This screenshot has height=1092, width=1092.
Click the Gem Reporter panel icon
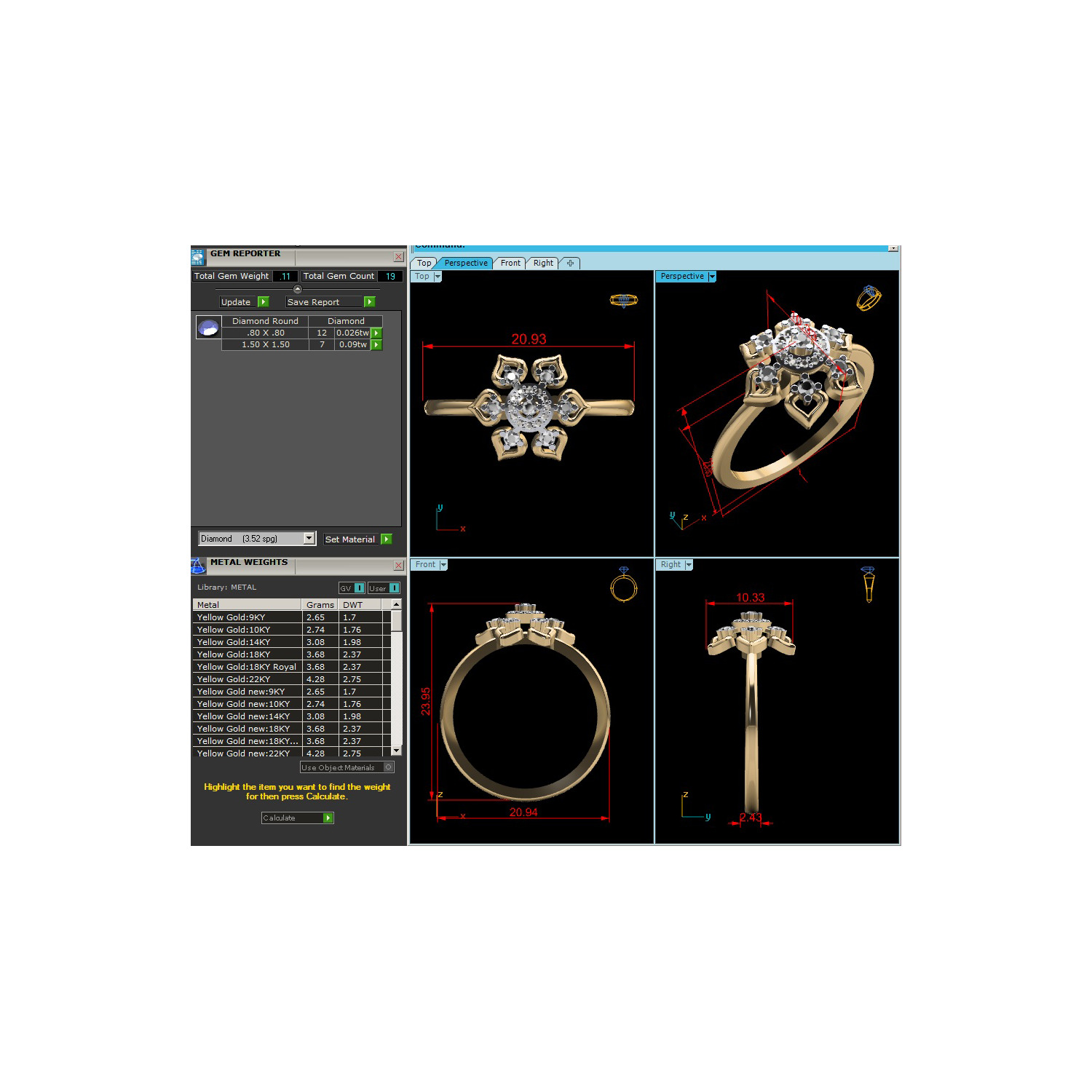click(198, 257)
